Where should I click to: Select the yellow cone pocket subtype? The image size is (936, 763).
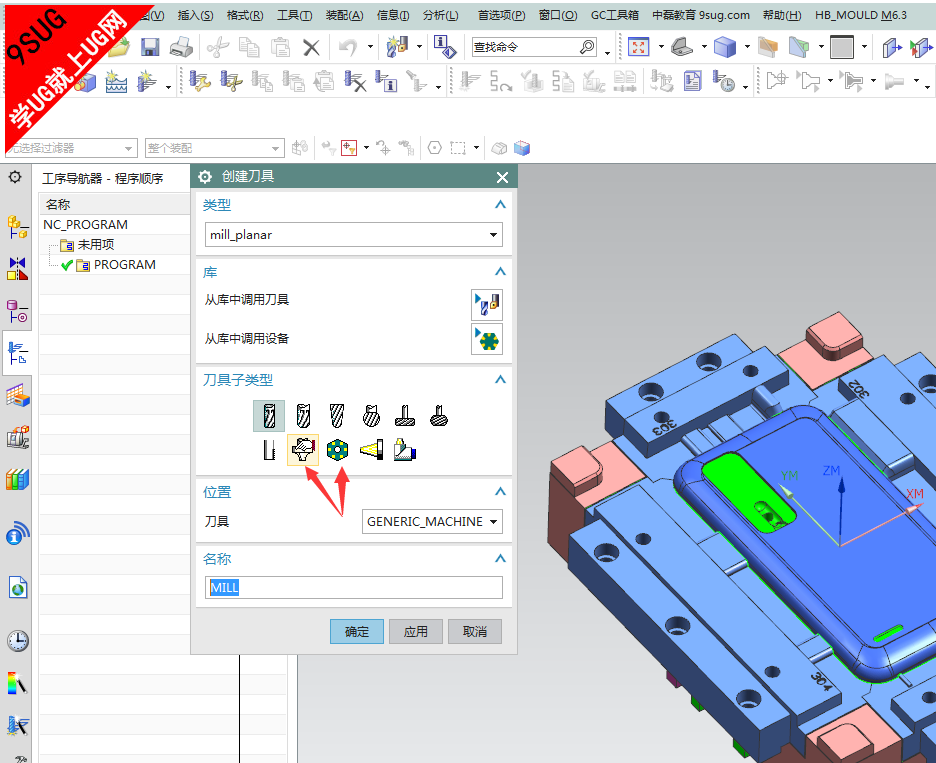pyautogui.click(x=371, y=450)
